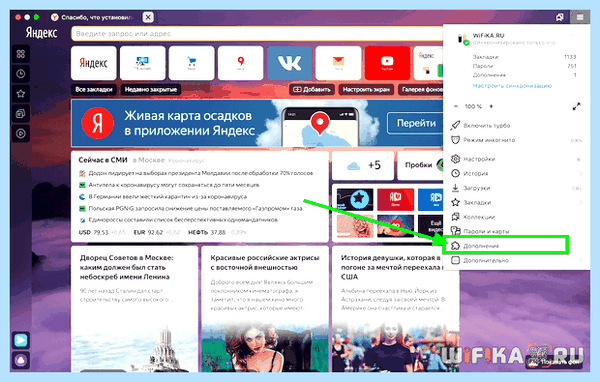The image size is (600, 382).
Task: Open the YouTube tile in speed dial
Action: [x=387, y=63]
